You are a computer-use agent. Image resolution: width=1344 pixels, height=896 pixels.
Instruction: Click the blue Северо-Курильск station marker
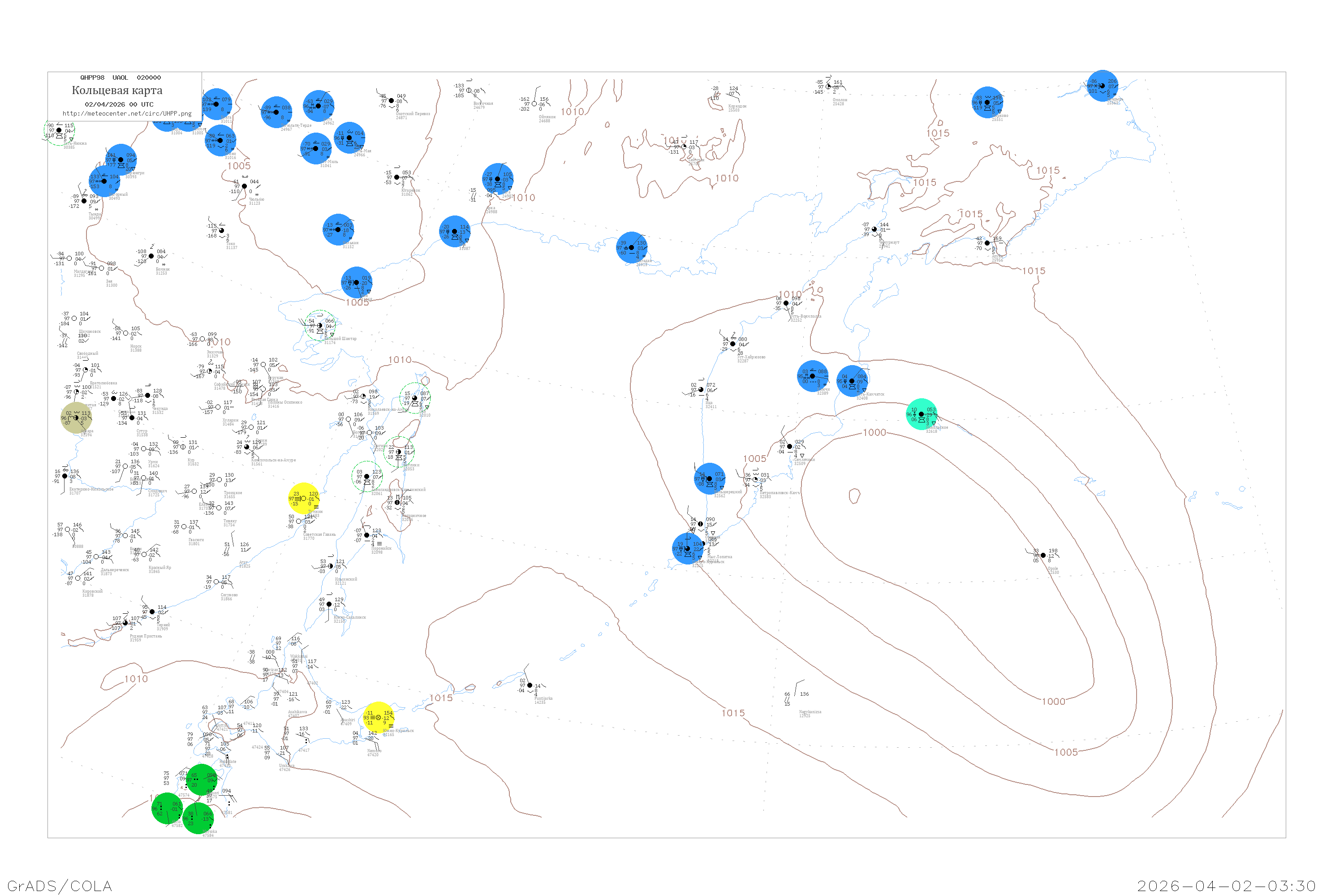point(687,548)
